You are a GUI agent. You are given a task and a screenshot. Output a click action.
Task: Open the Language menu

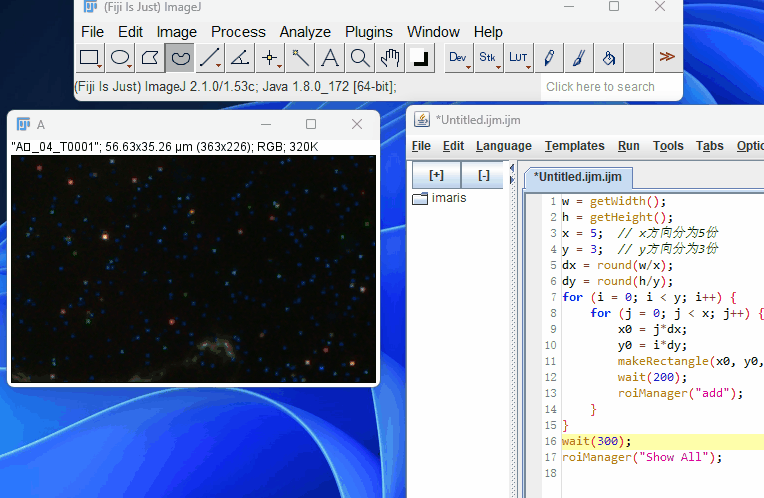[504, 146]
